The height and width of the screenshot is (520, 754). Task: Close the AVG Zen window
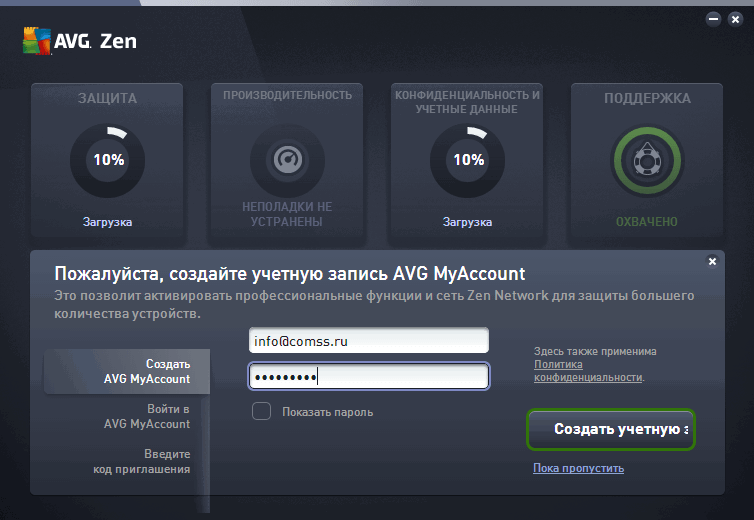[x=735, y=19]
